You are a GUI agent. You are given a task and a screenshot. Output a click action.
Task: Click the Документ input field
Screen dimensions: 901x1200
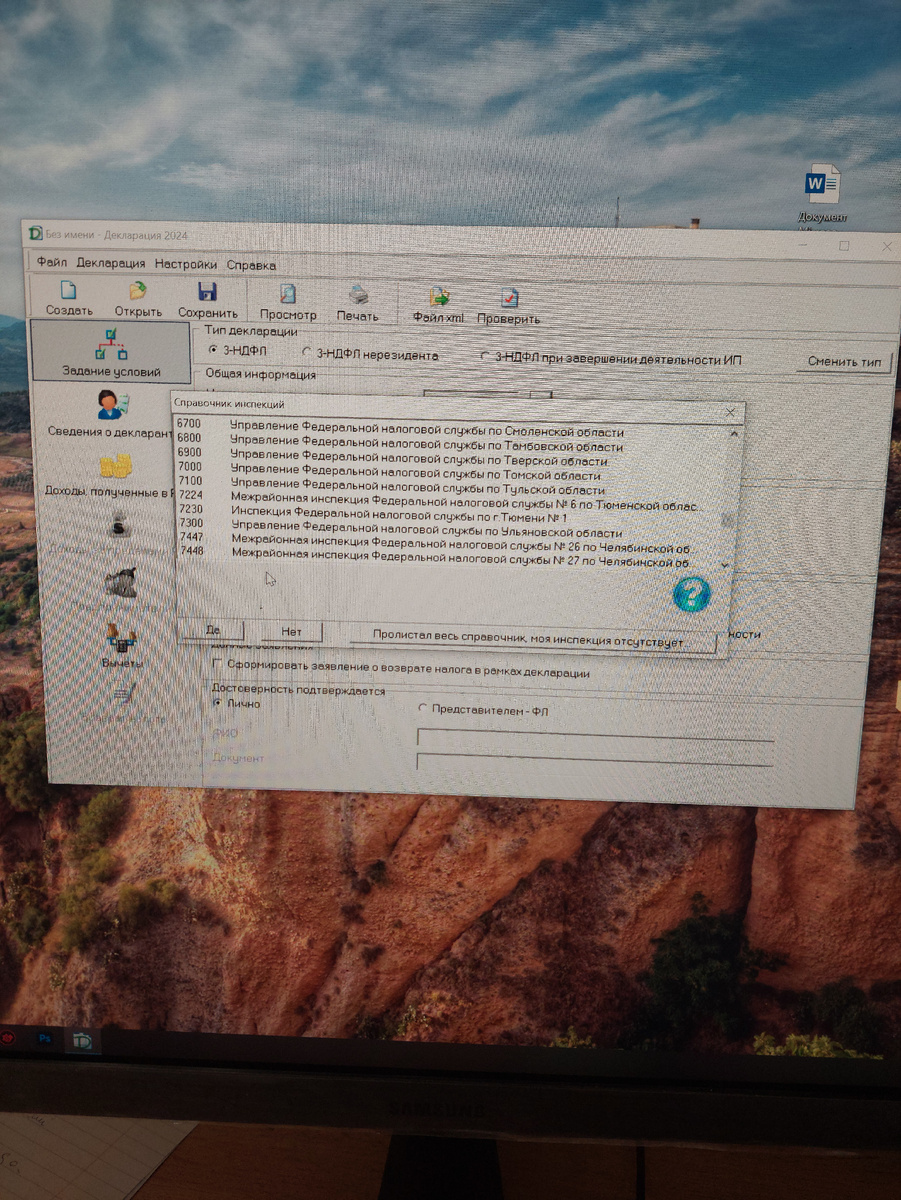[x=595, y=762]
